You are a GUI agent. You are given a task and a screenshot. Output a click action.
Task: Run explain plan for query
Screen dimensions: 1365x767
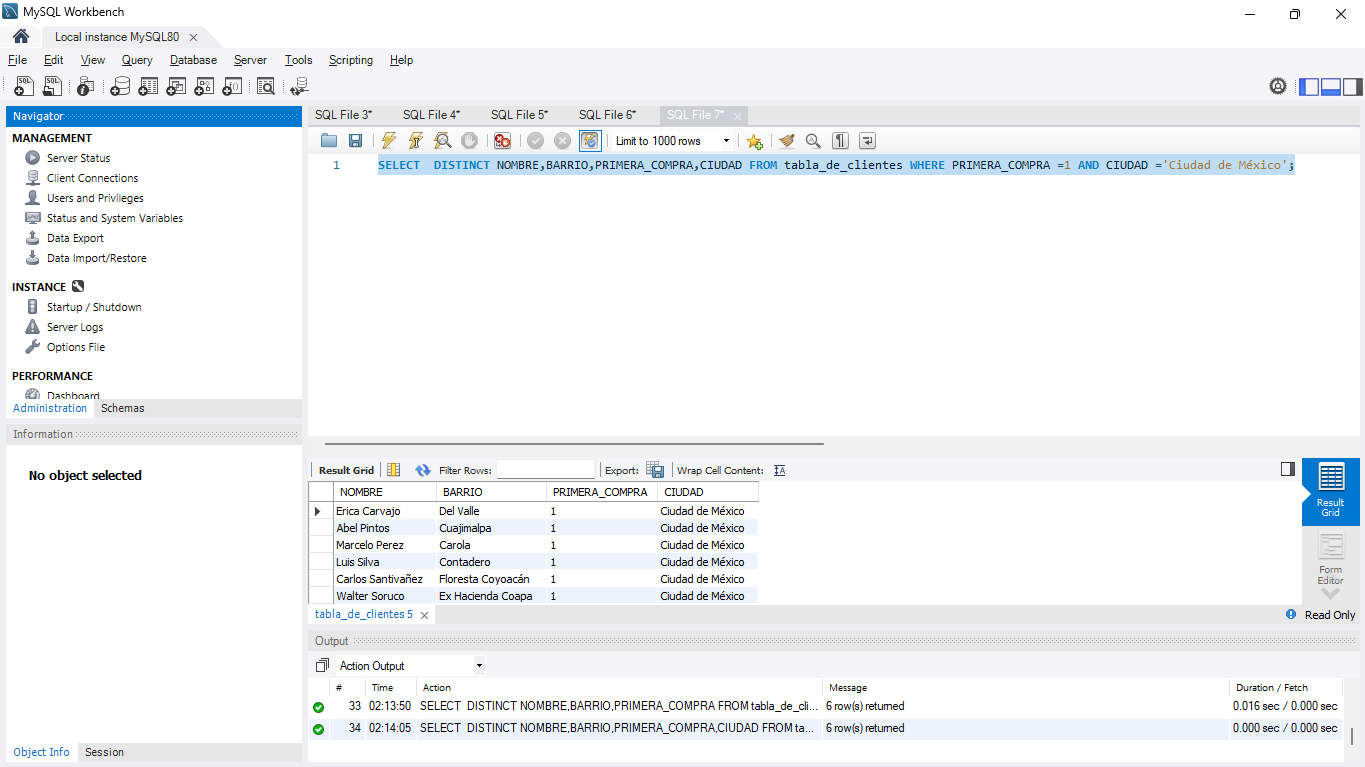click(x=443, y=141)
